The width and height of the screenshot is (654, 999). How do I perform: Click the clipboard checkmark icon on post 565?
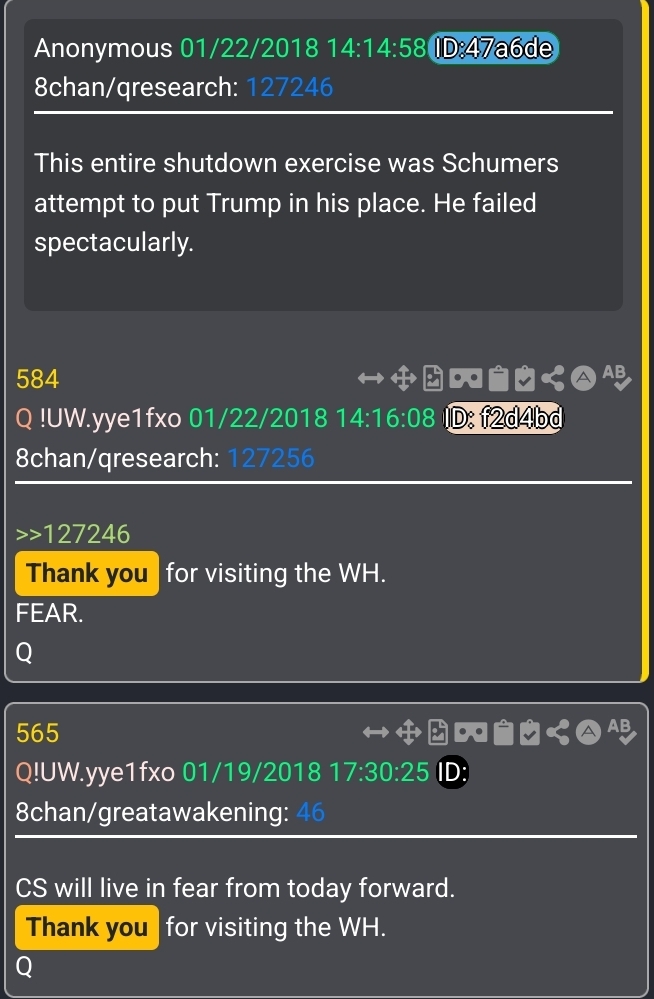[530, 732]
